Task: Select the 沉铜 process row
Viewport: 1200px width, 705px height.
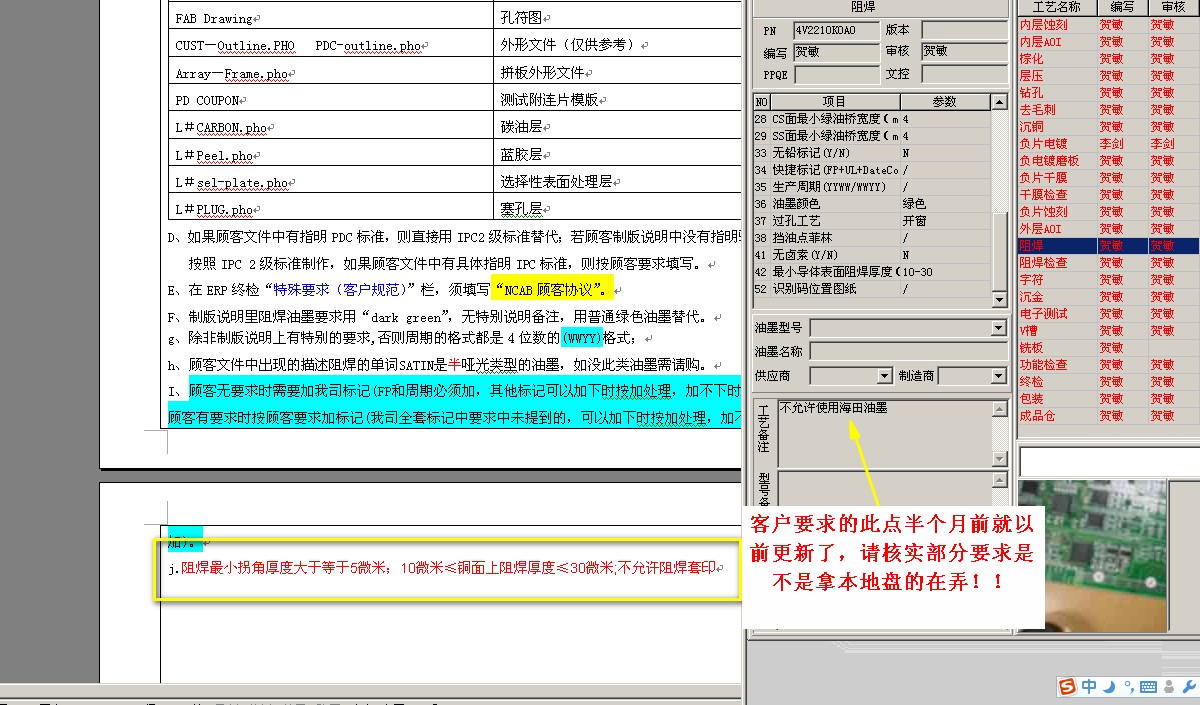Action: pyautogui.click(x=1107, y=126)
